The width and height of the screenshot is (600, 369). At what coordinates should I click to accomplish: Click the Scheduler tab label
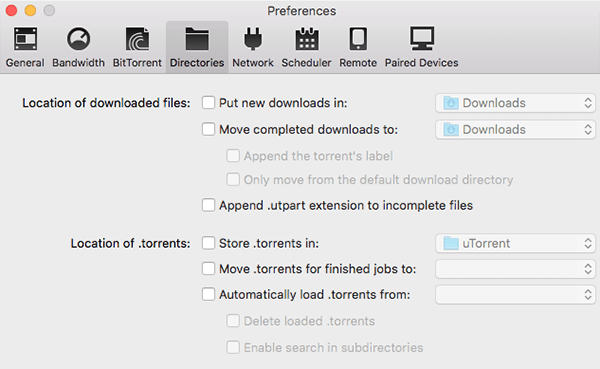tap(307, 63)
